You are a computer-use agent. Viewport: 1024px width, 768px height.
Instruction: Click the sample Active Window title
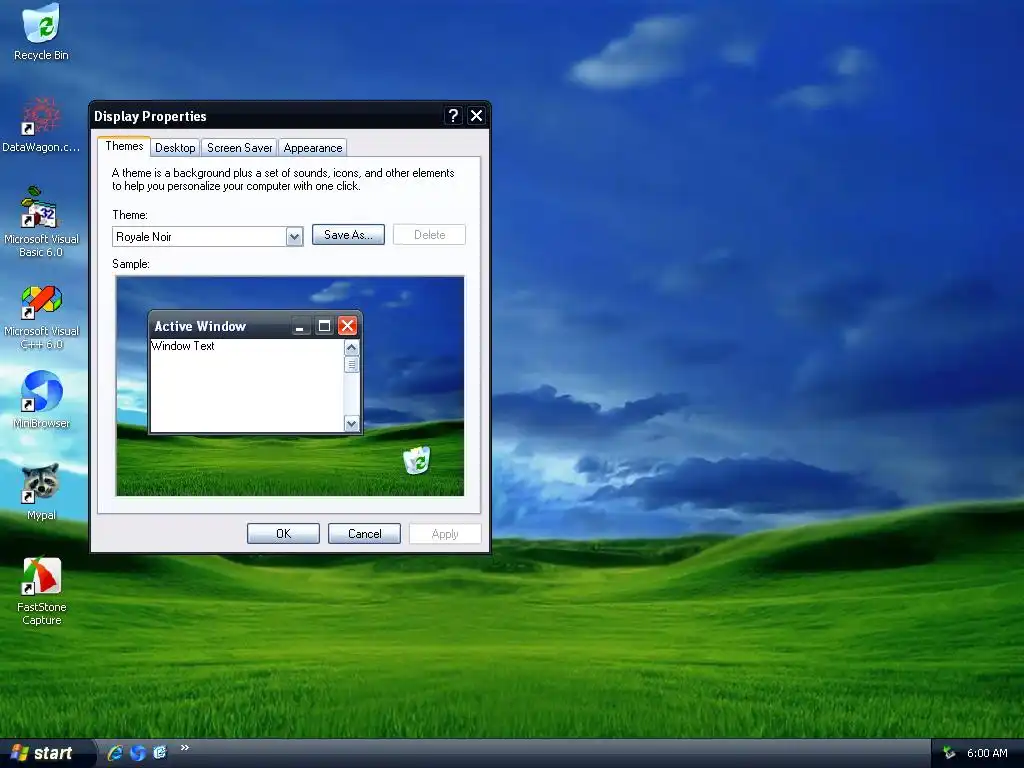[200, 326]
